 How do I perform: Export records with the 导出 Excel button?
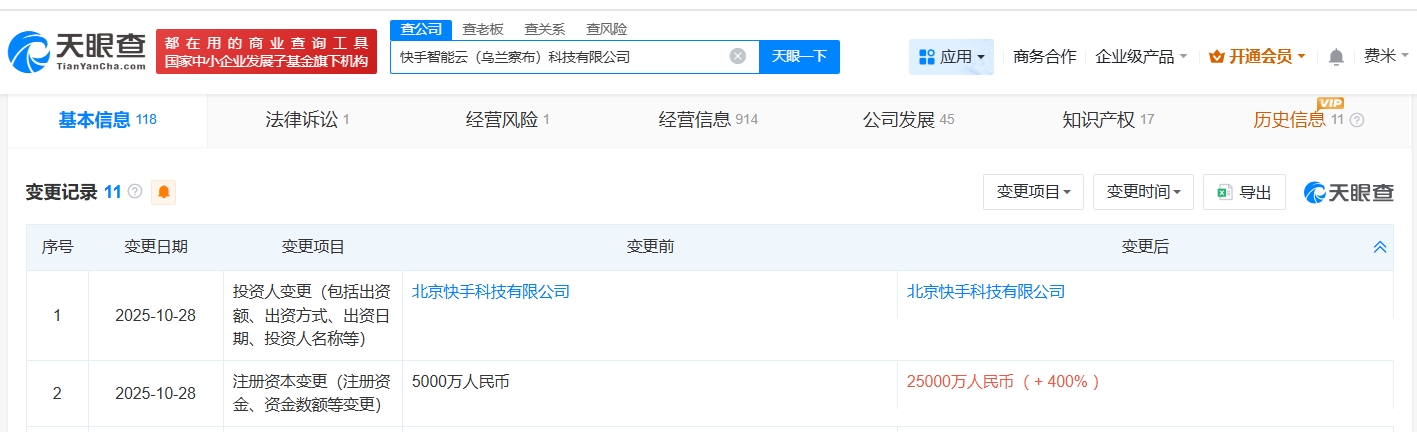click(x=1244, y=192)
